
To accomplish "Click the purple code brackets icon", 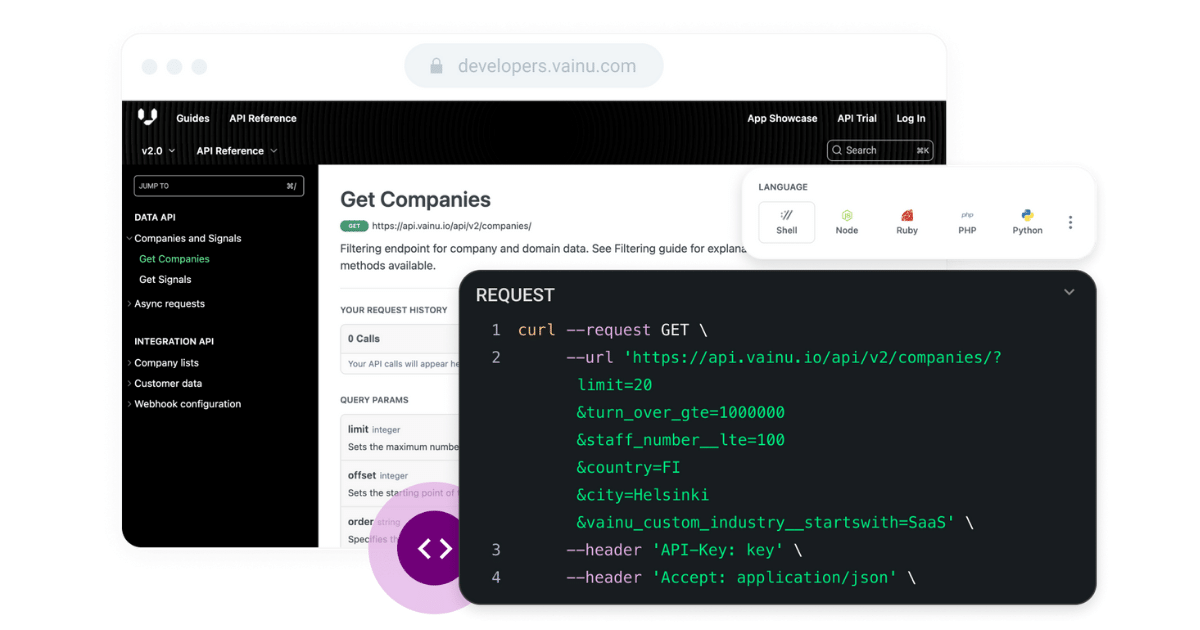I will click(x=434, y=548).
